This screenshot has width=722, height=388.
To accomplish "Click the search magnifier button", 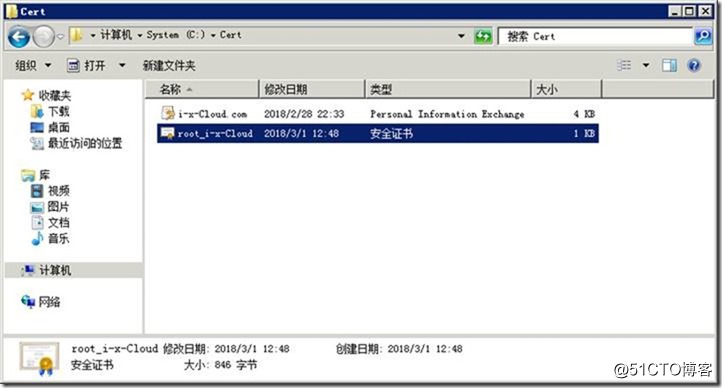I will [703, 36].
